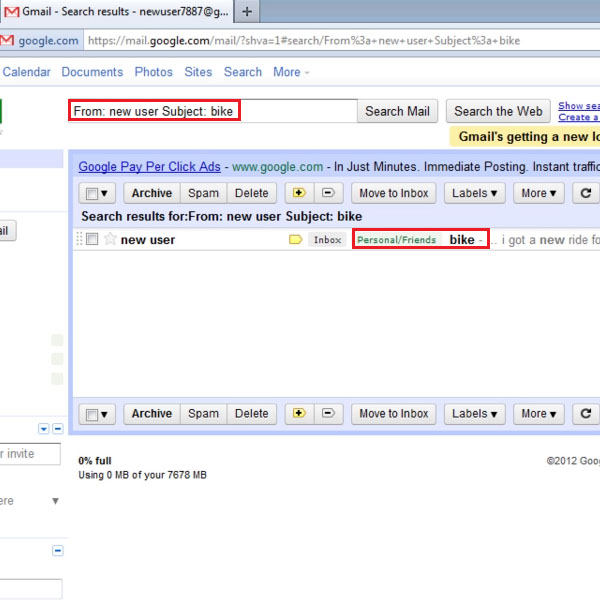Click Move to Inbox in top toolbar
600x600 pixels.
click(394, 193)
